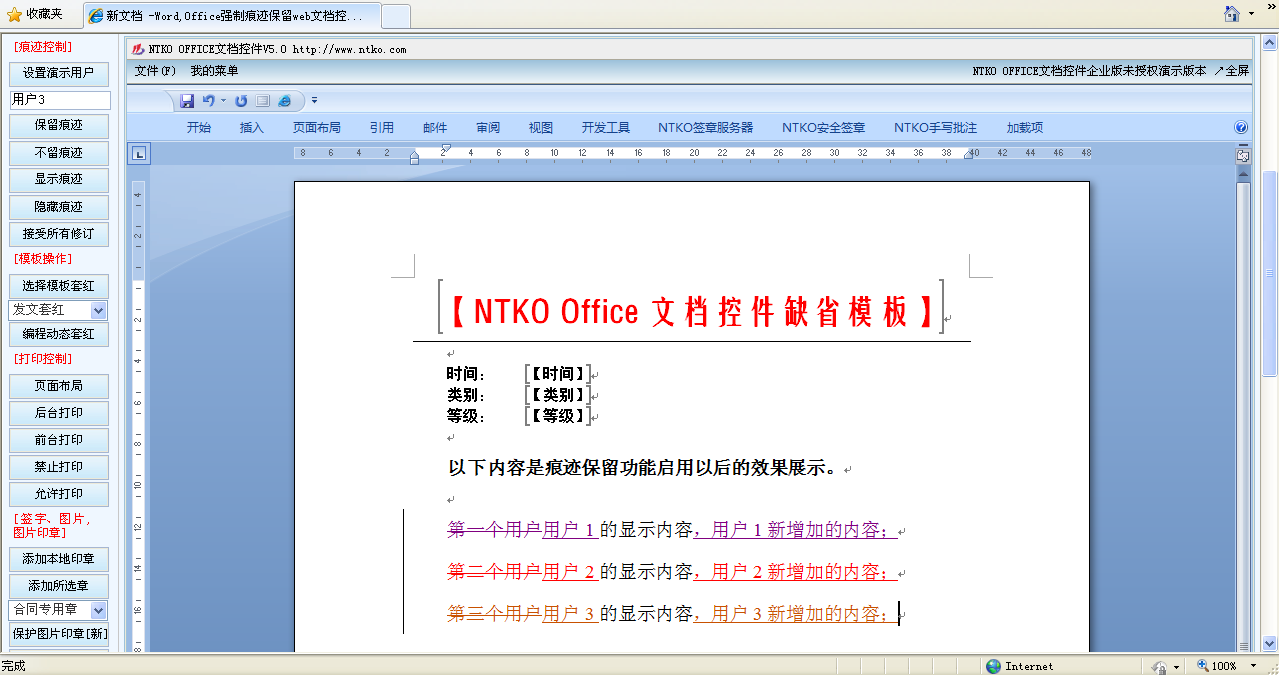1279x675 pixels.
Task: Open the NTKO手写批注 tab
Action: pyautogui.click(x=936, y=128)
